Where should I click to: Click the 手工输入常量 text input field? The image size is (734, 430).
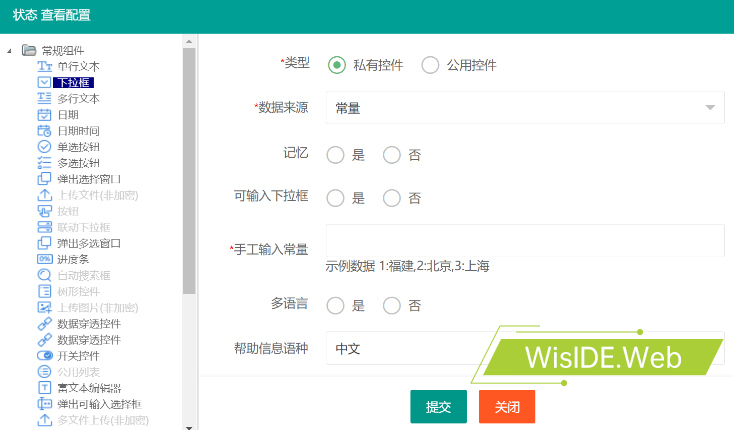524,241
